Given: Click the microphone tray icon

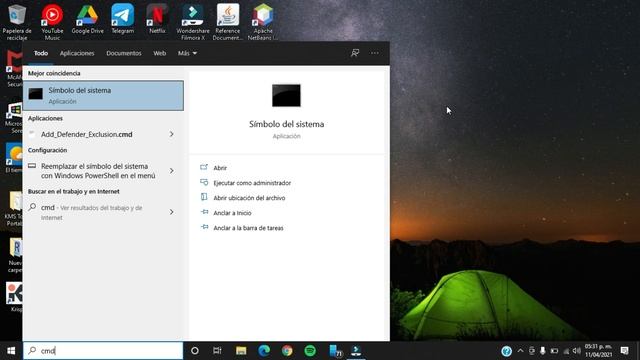Looking at the screenshot, I should (542, 351).
